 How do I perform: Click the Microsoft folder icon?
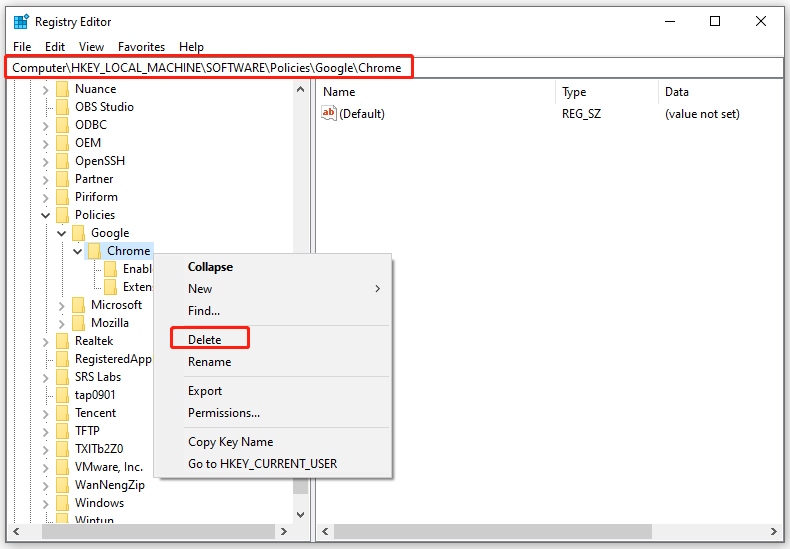[x=79, y=305]
